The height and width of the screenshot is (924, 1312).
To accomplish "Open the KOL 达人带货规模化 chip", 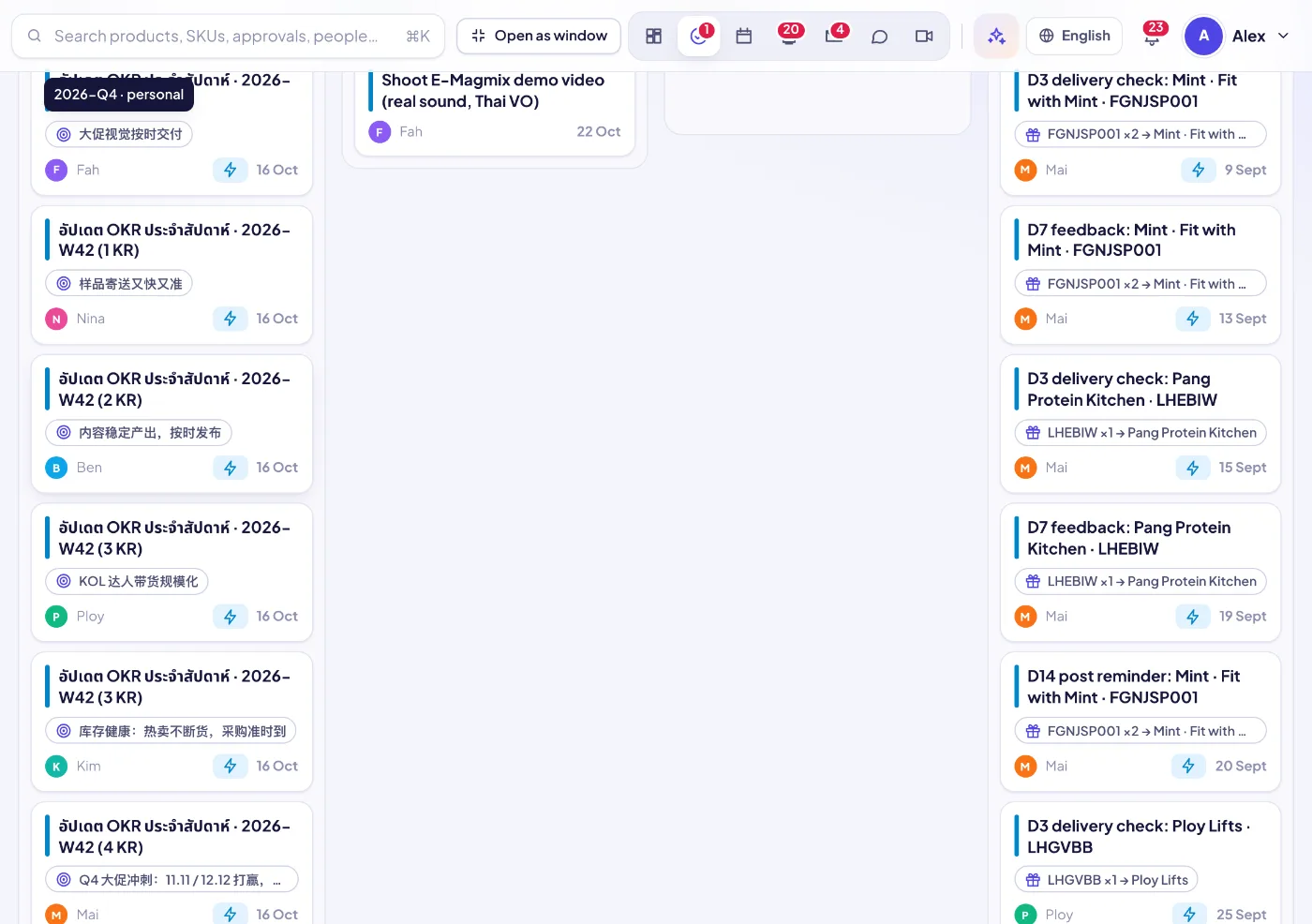I will [x=127, y=581].
